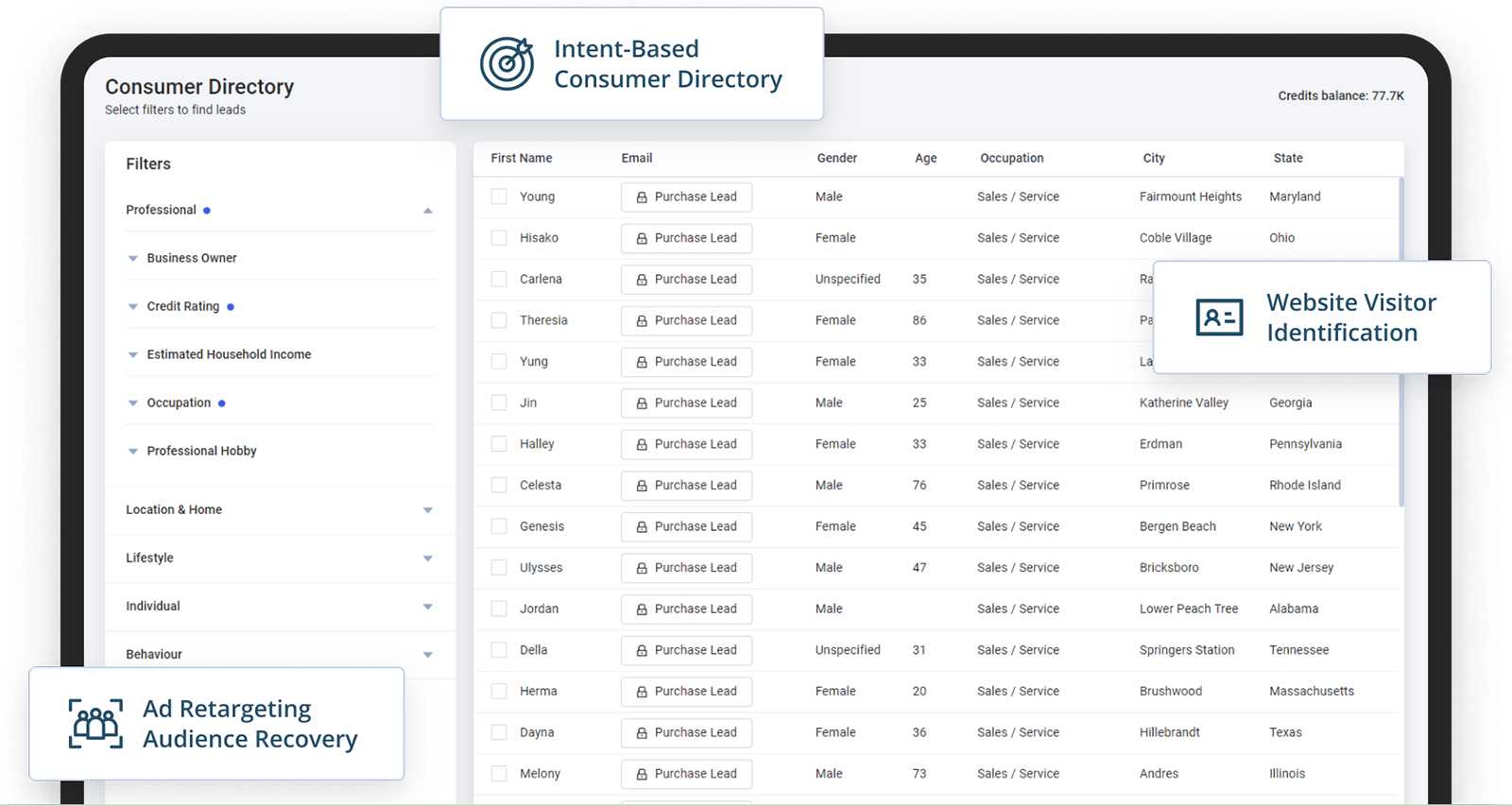This screenshot has width=1512, height=806.
Task: Click the lock icon in Della's Purchase Lead button
Action: [x=642, y=651]
